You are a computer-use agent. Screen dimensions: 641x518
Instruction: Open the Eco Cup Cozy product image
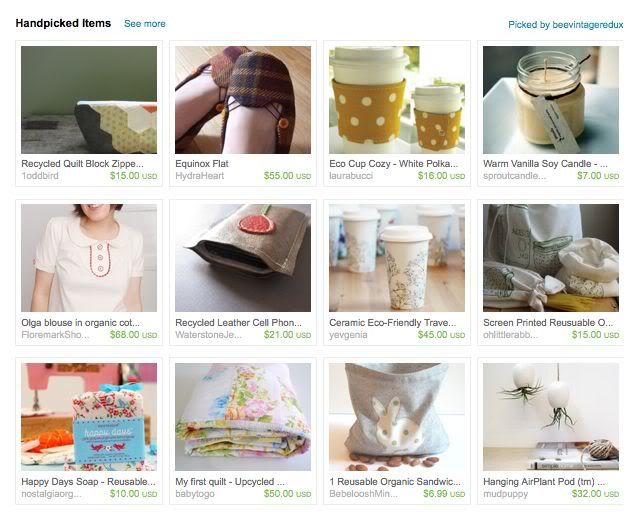pyautogui.click(x=397, y=100)
